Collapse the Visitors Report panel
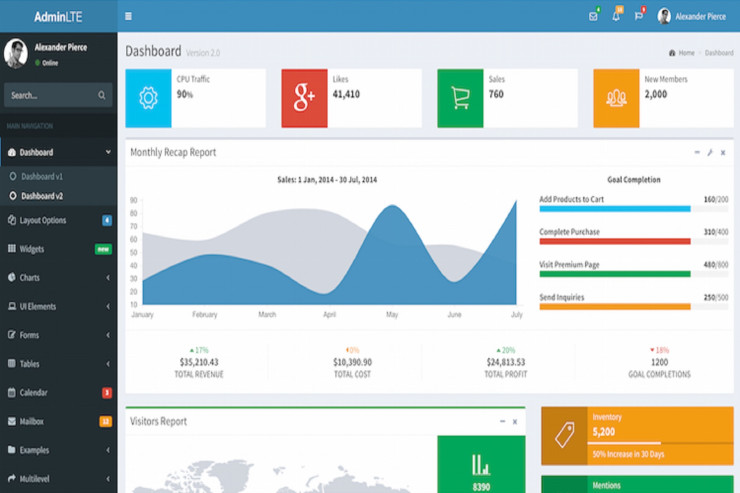The image size is (740, 493). tap(502, 422)
